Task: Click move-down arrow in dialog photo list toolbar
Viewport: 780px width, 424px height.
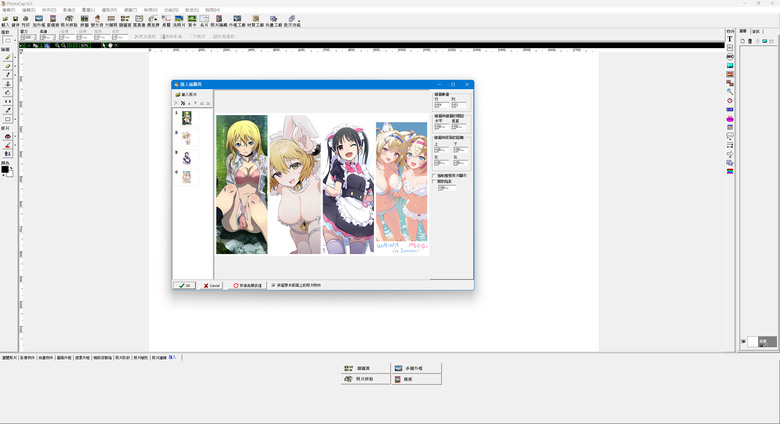Action: click(x=195, y=103)
